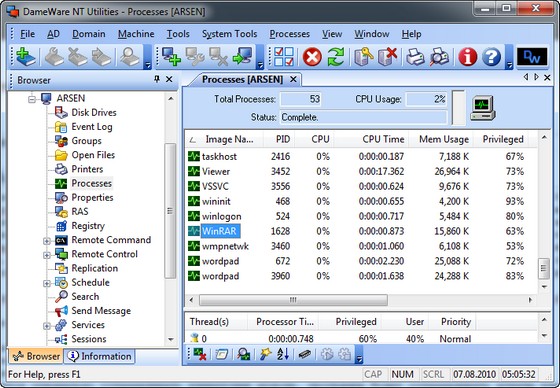Select the Event Log tree item
Viewport: 560px width, 388px height.
pyautogui.click(x=92, y=127)
